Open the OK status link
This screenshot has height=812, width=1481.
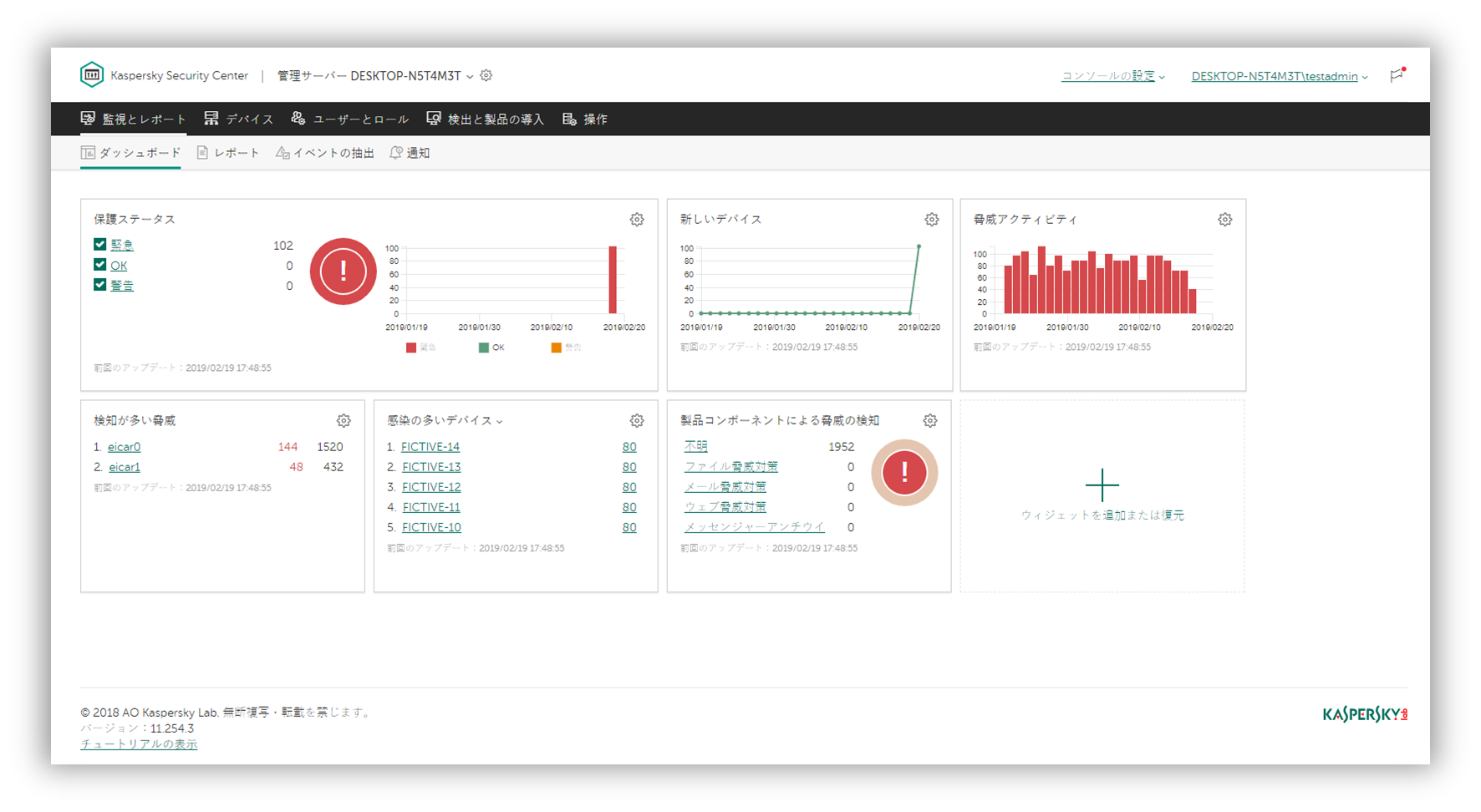click(119, 266)
